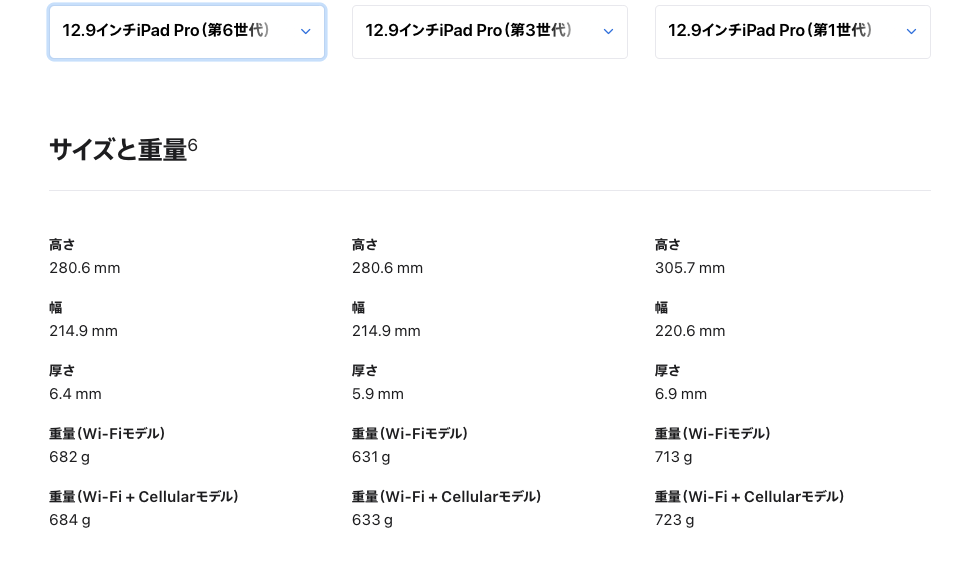
Task: Click the 713 g weight value
Action: click(x=674, y=457)
